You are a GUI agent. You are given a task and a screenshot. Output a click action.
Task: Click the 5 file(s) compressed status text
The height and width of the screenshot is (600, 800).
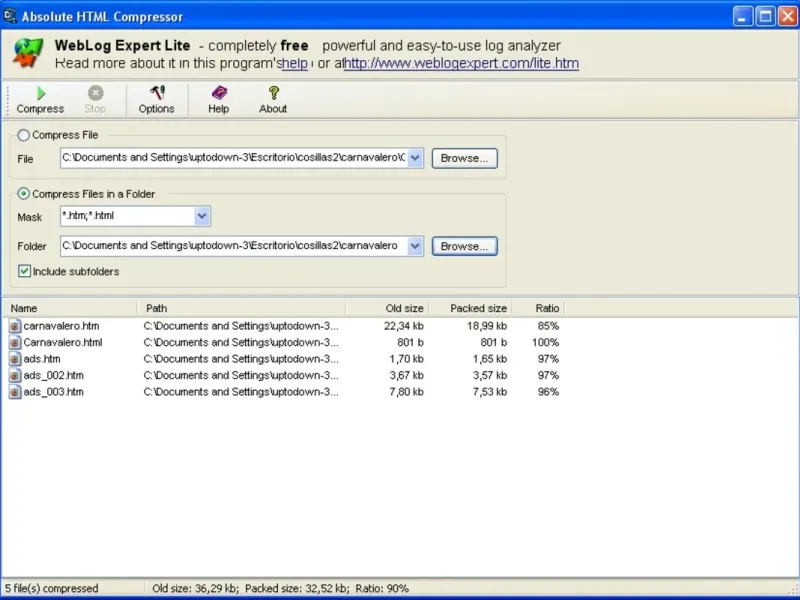point(52,588)
